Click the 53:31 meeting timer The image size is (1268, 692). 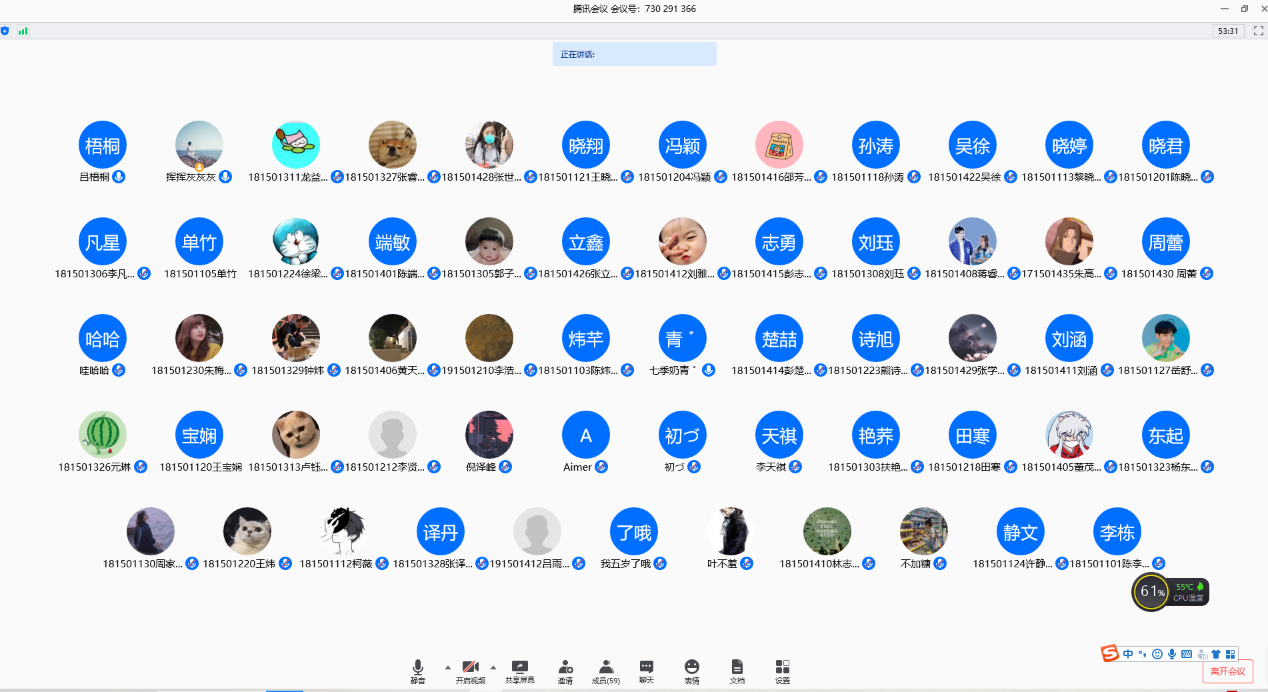pyautogui.click(x=1228, y=31)
